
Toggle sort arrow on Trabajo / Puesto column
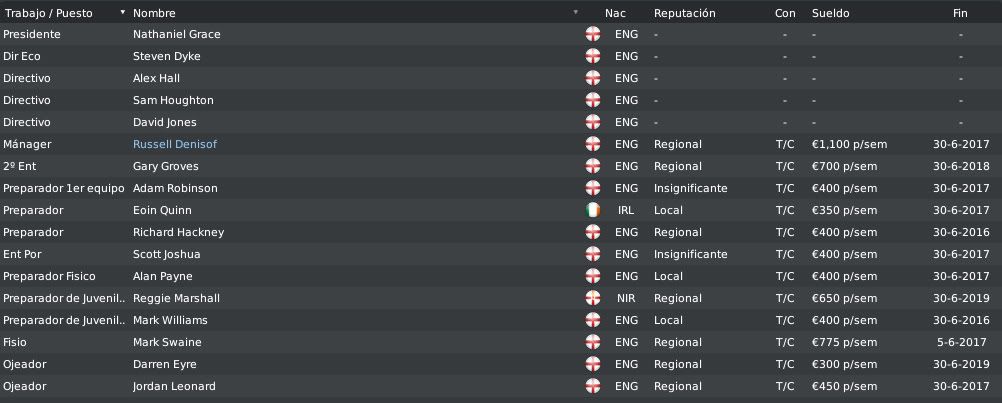[x=123, y=12]
